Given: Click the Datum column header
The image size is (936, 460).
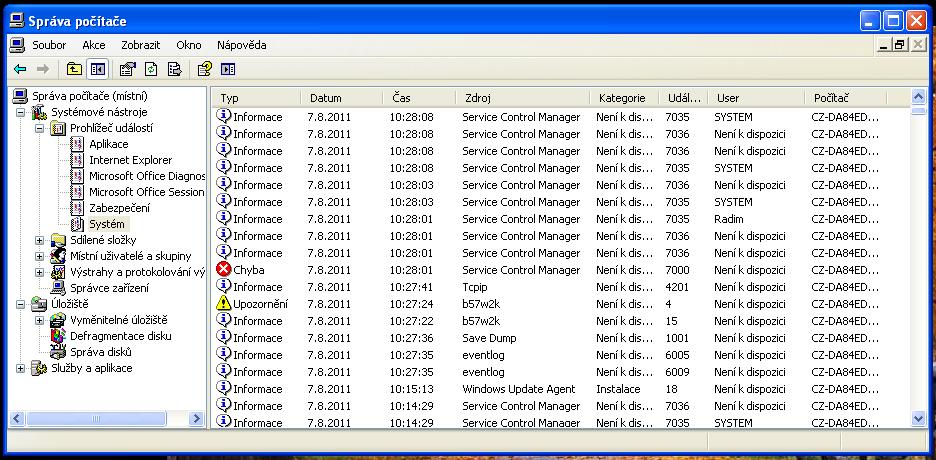Looking at the screenshot, I should (340, 98).
